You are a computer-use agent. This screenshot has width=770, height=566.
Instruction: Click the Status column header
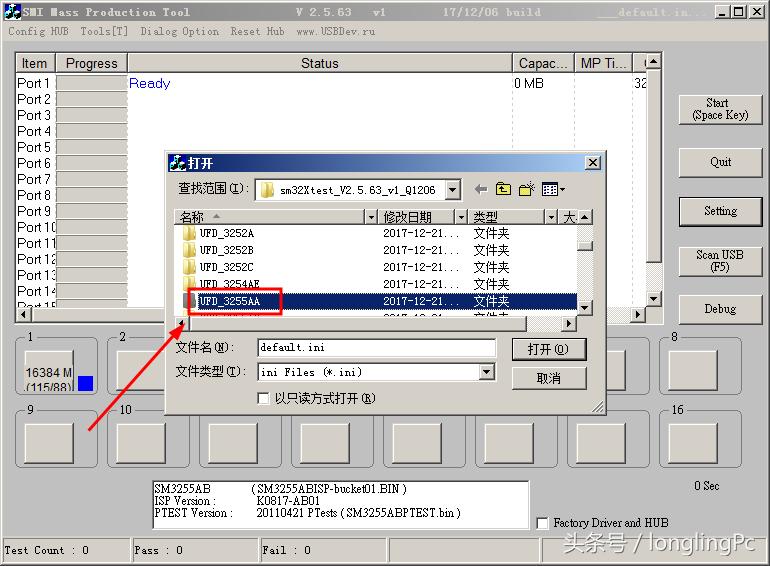[320, 63]
